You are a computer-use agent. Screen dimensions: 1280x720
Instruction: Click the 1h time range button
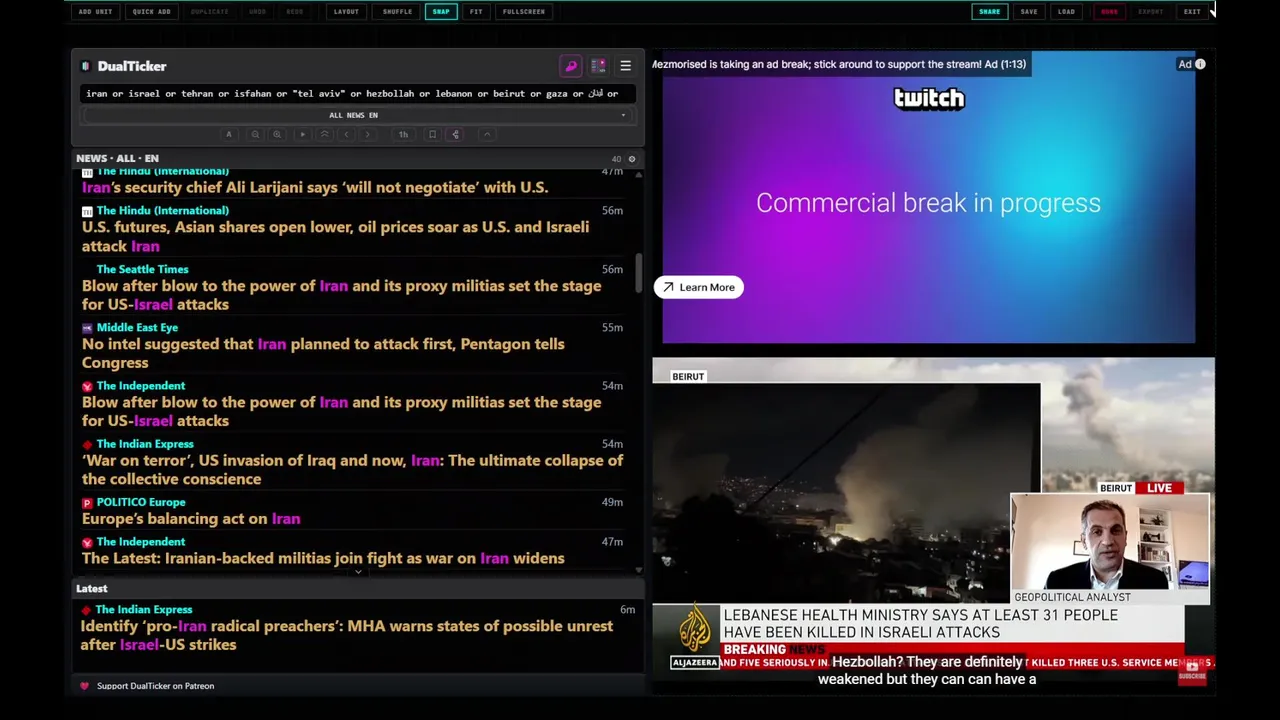coord(403,134)
